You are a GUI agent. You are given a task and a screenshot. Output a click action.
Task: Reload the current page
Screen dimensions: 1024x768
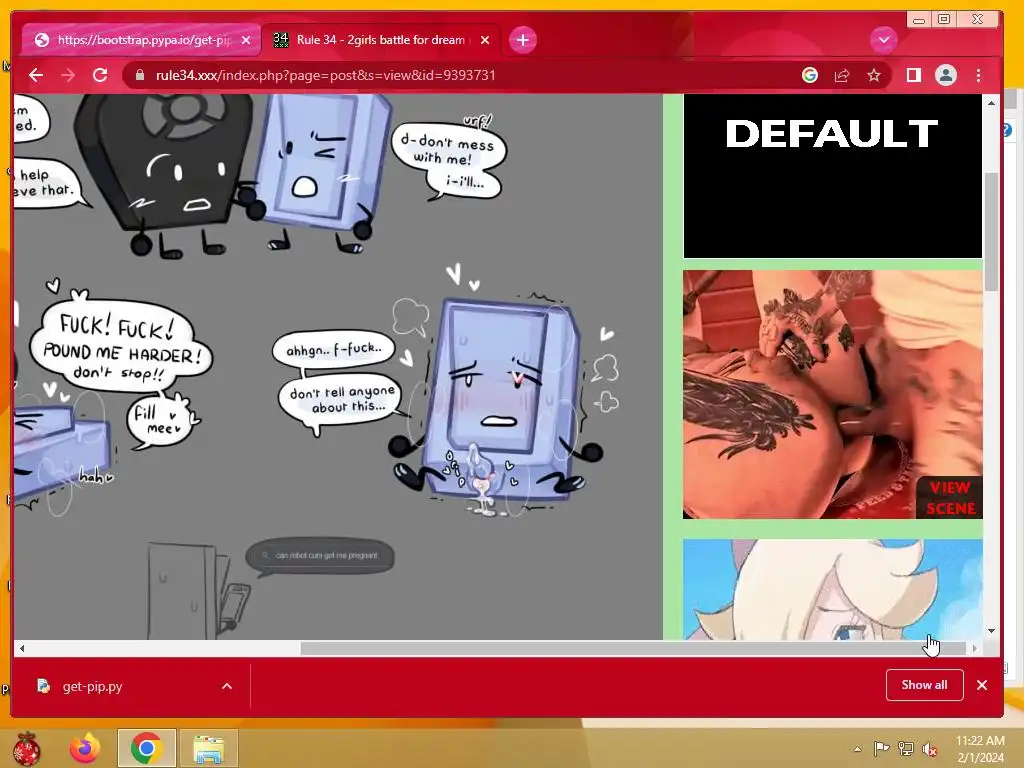100,75
